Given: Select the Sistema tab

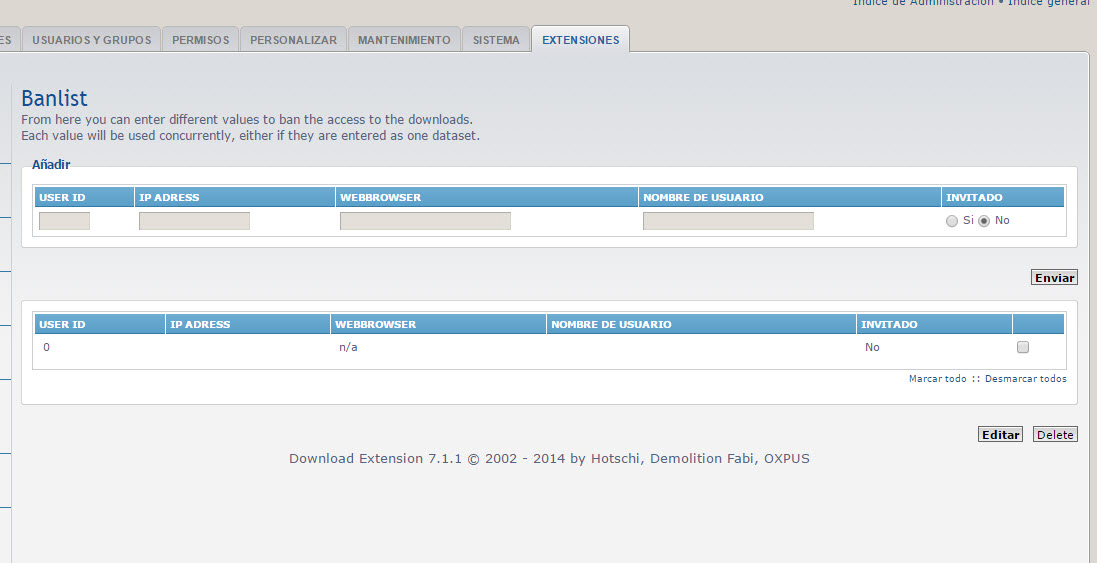Looking at the screenshot, I should click(496, 40).
